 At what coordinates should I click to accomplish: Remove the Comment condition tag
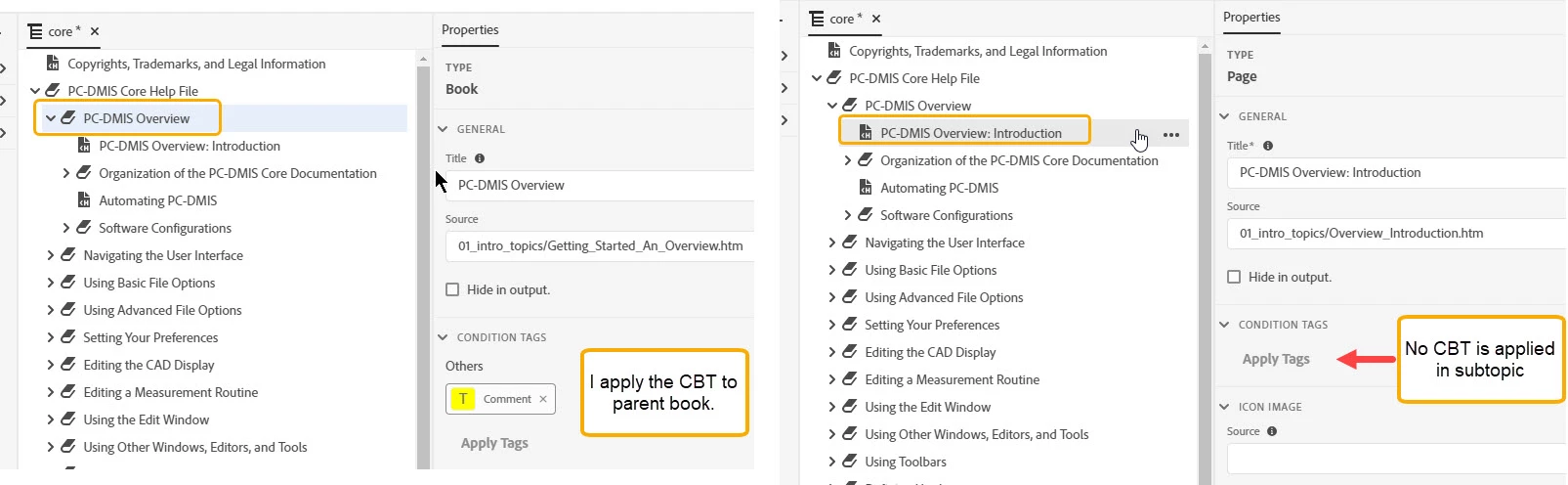(543, 399)
